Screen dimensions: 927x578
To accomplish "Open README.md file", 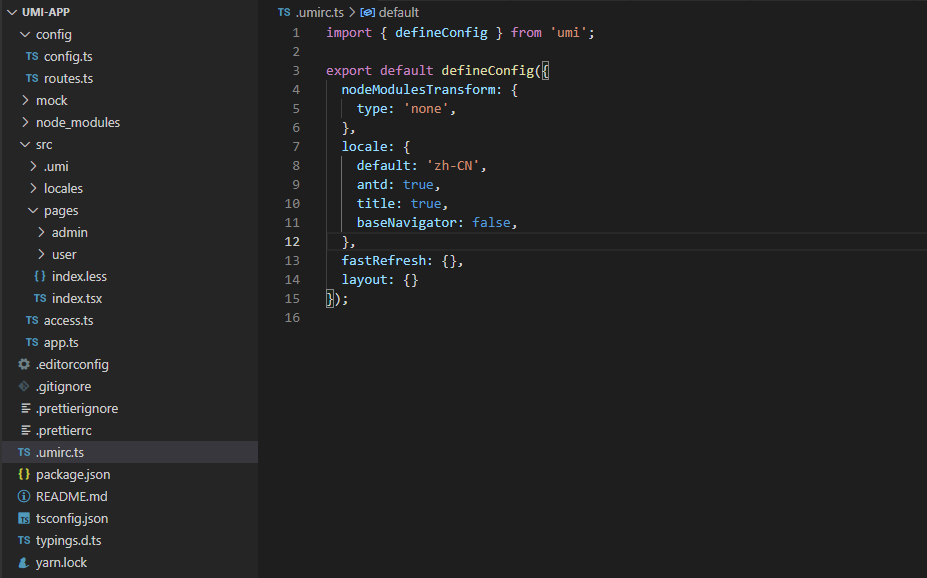I will [72, 496].
